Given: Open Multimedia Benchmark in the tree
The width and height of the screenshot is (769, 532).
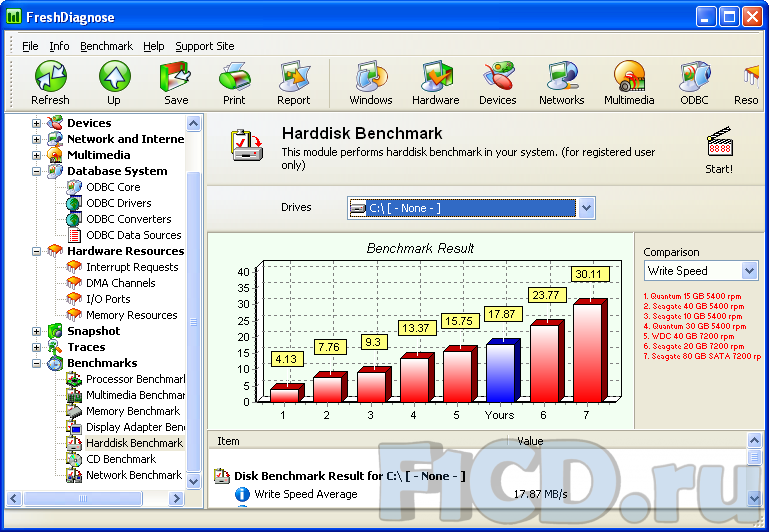Looking at the screenshot, I should click(x=135, y=395).
